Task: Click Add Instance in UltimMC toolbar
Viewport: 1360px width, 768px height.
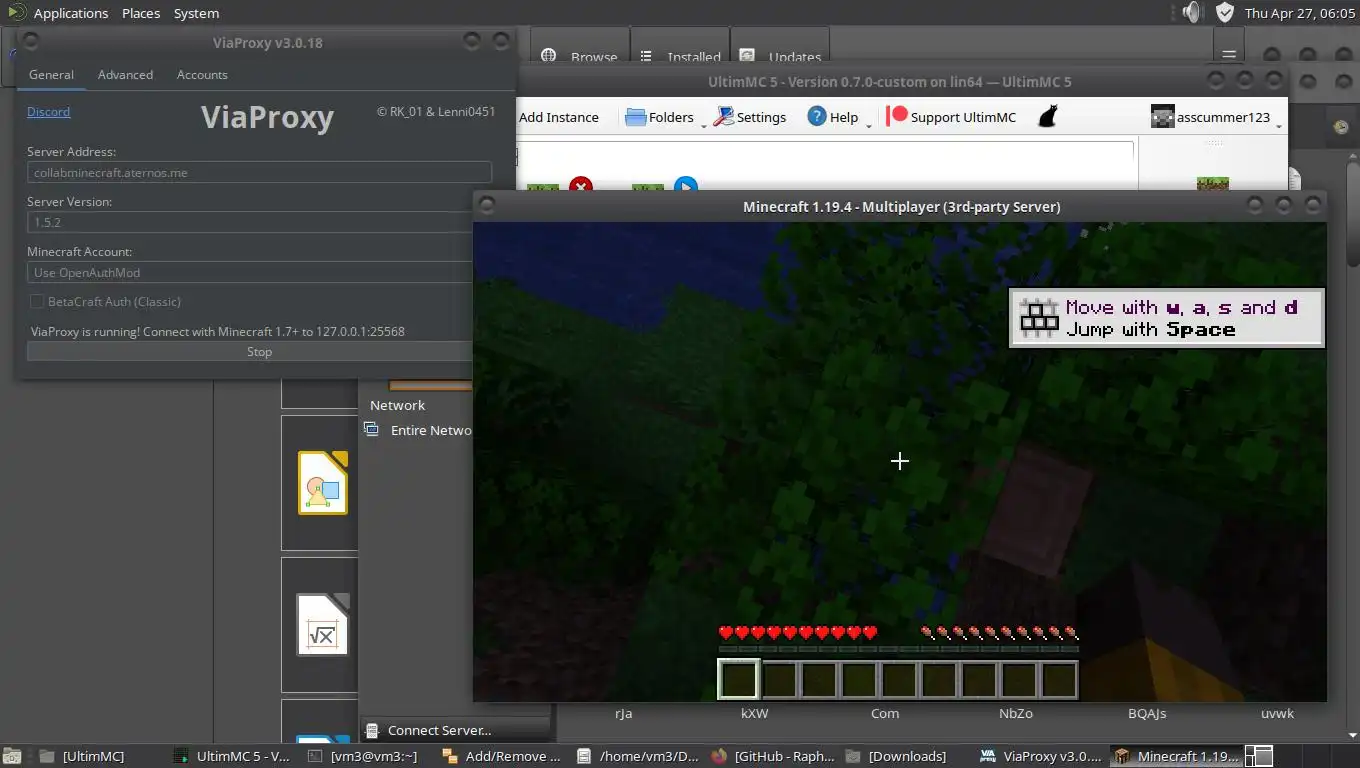Action: click(558, 117)
